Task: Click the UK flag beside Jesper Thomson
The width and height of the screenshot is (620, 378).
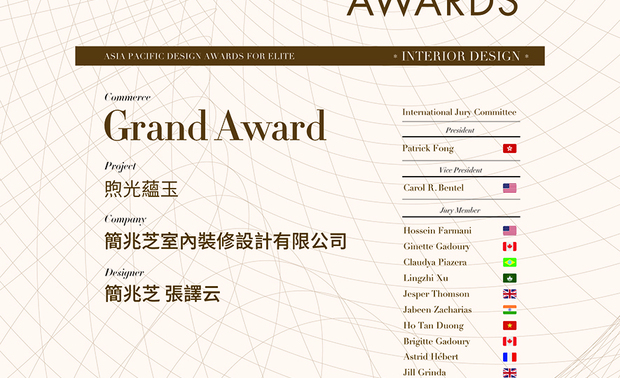Action: point(509,294)
